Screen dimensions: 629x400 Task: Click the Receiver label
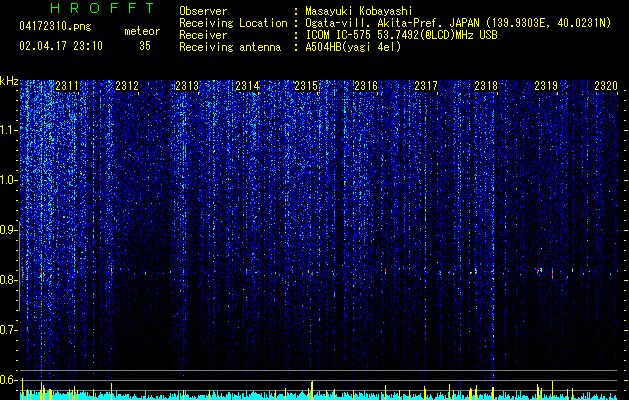203,35
